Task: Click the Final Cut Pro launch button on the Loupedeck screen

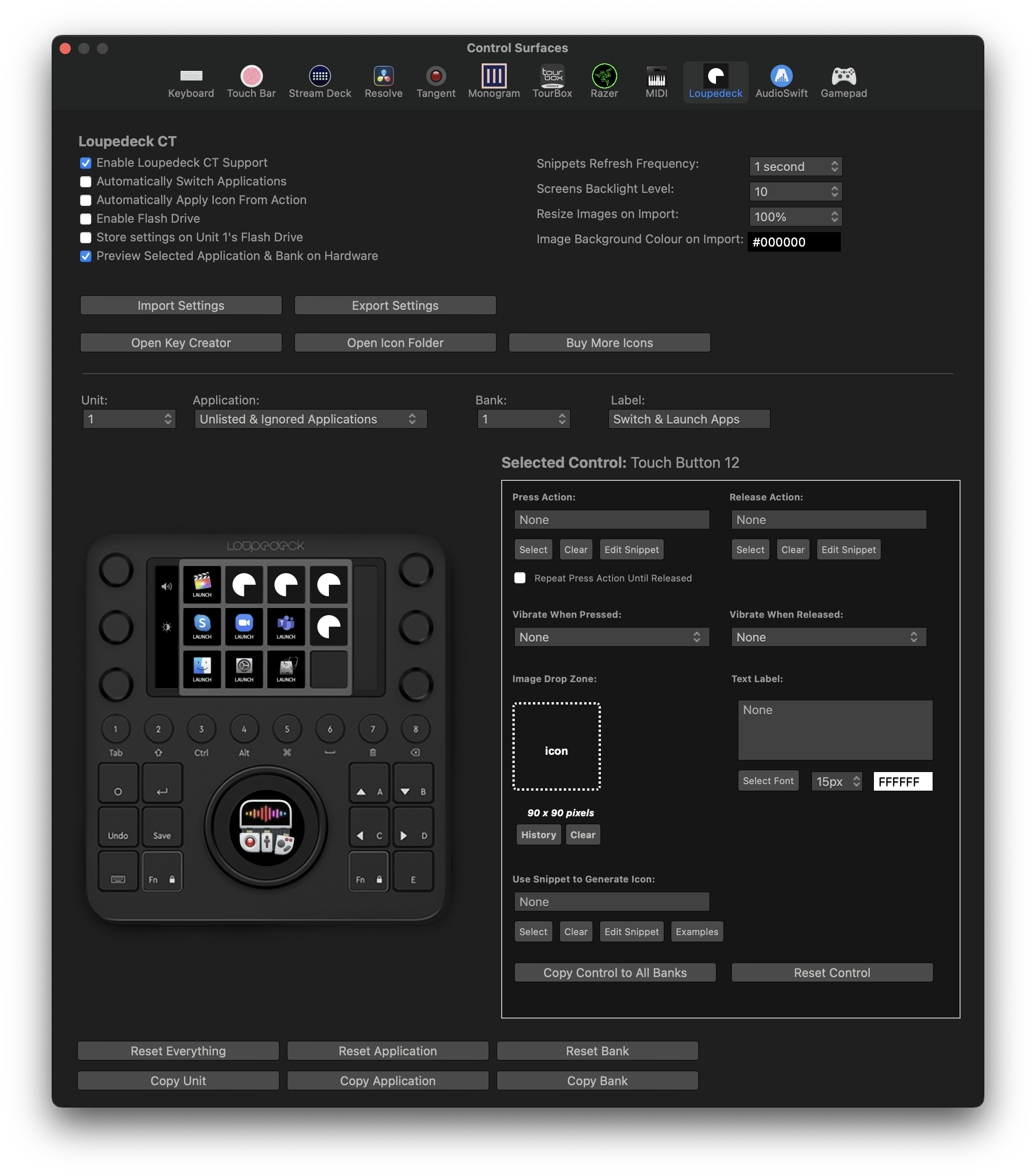Action: coord(202,585)
